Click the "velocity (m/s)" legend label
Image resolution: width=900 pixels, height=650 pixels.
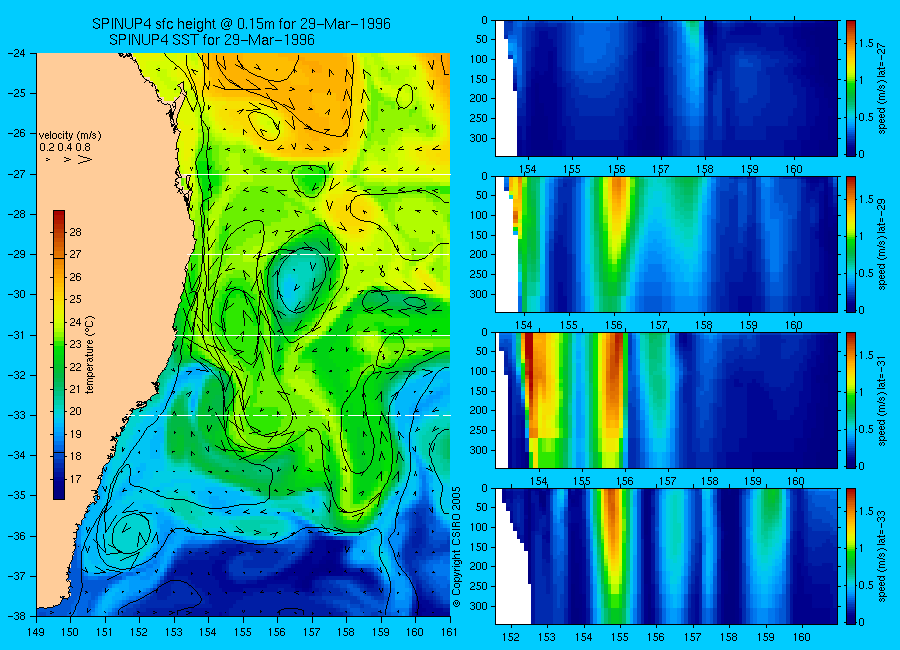(70, 136)
